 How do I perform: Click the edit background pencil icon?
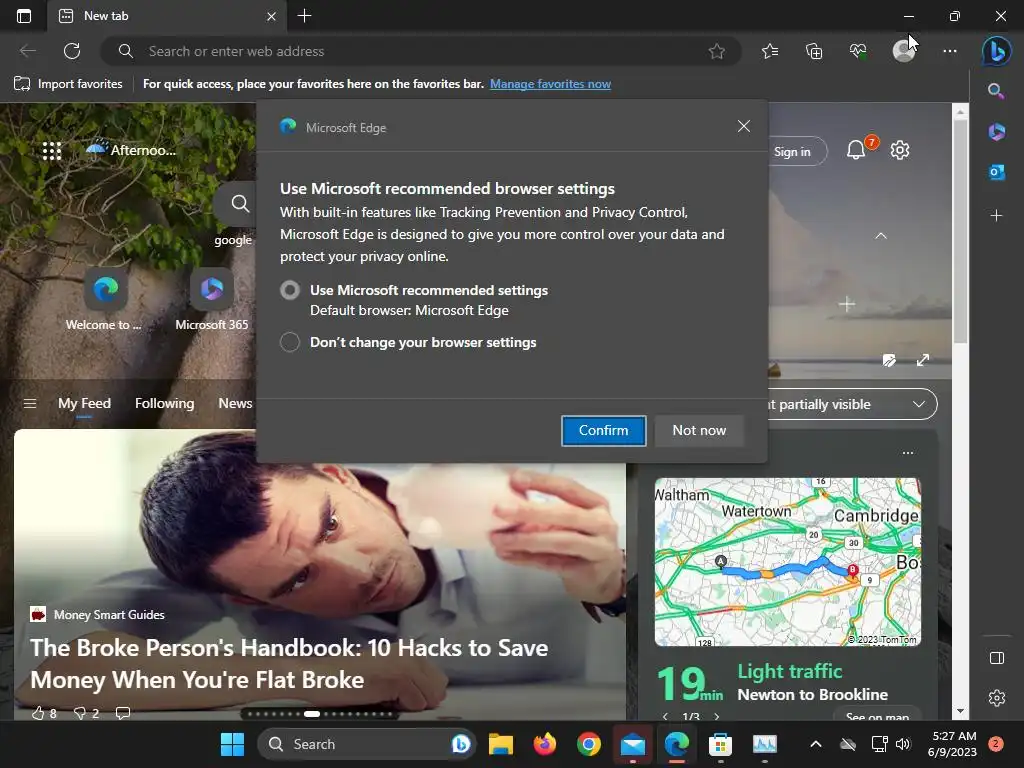click(x=888, y=360)
